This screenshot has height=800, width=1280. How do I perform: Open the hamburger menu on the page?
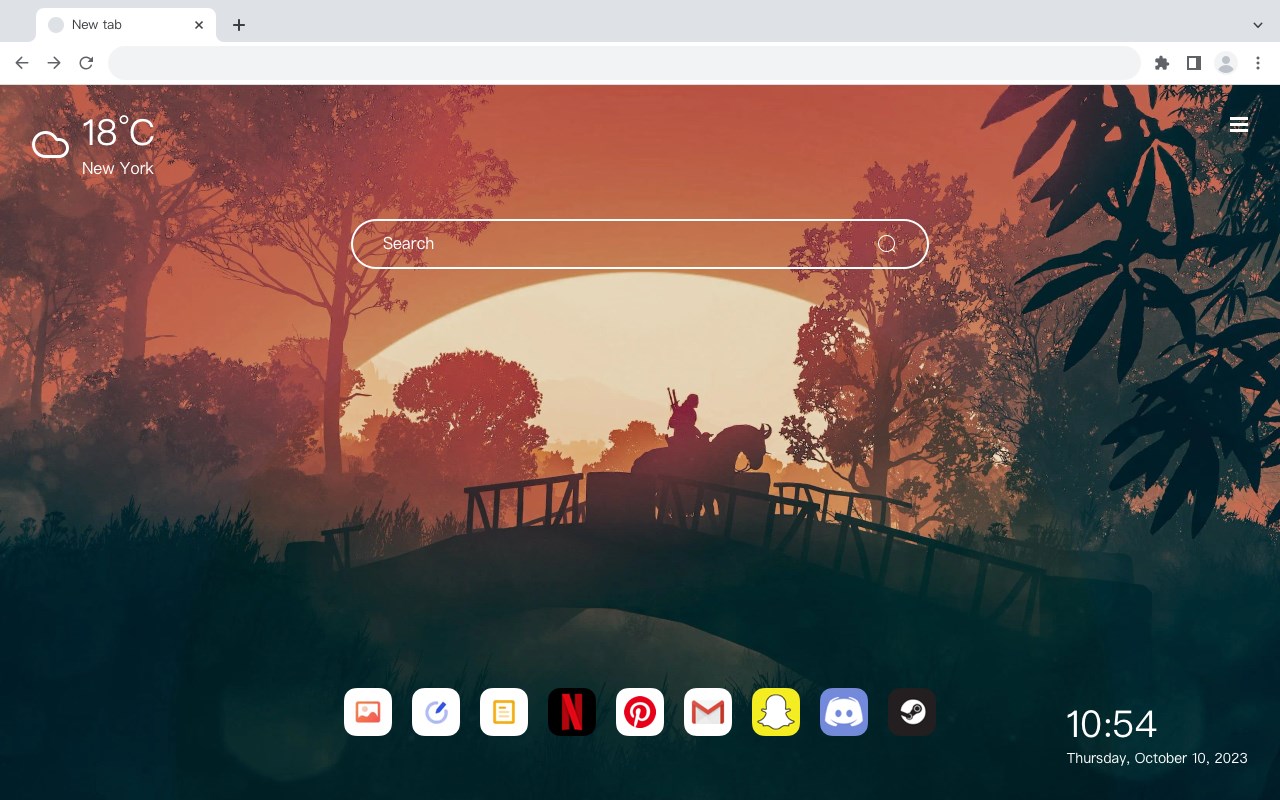pyautogui.click(x=1239, y=124)
